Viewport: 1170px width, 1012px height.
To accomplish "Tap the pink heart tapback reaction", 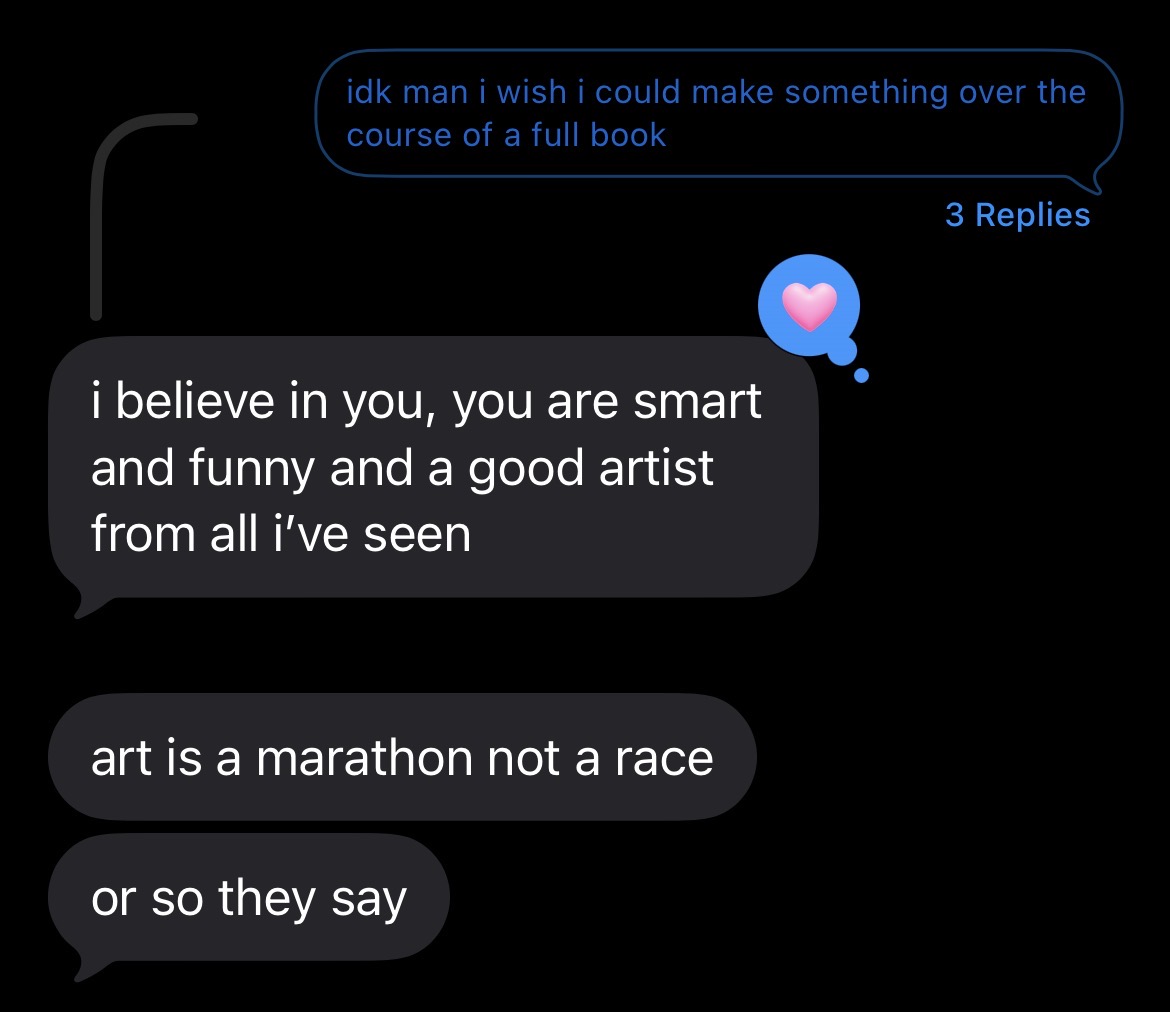I will [809, 306].
